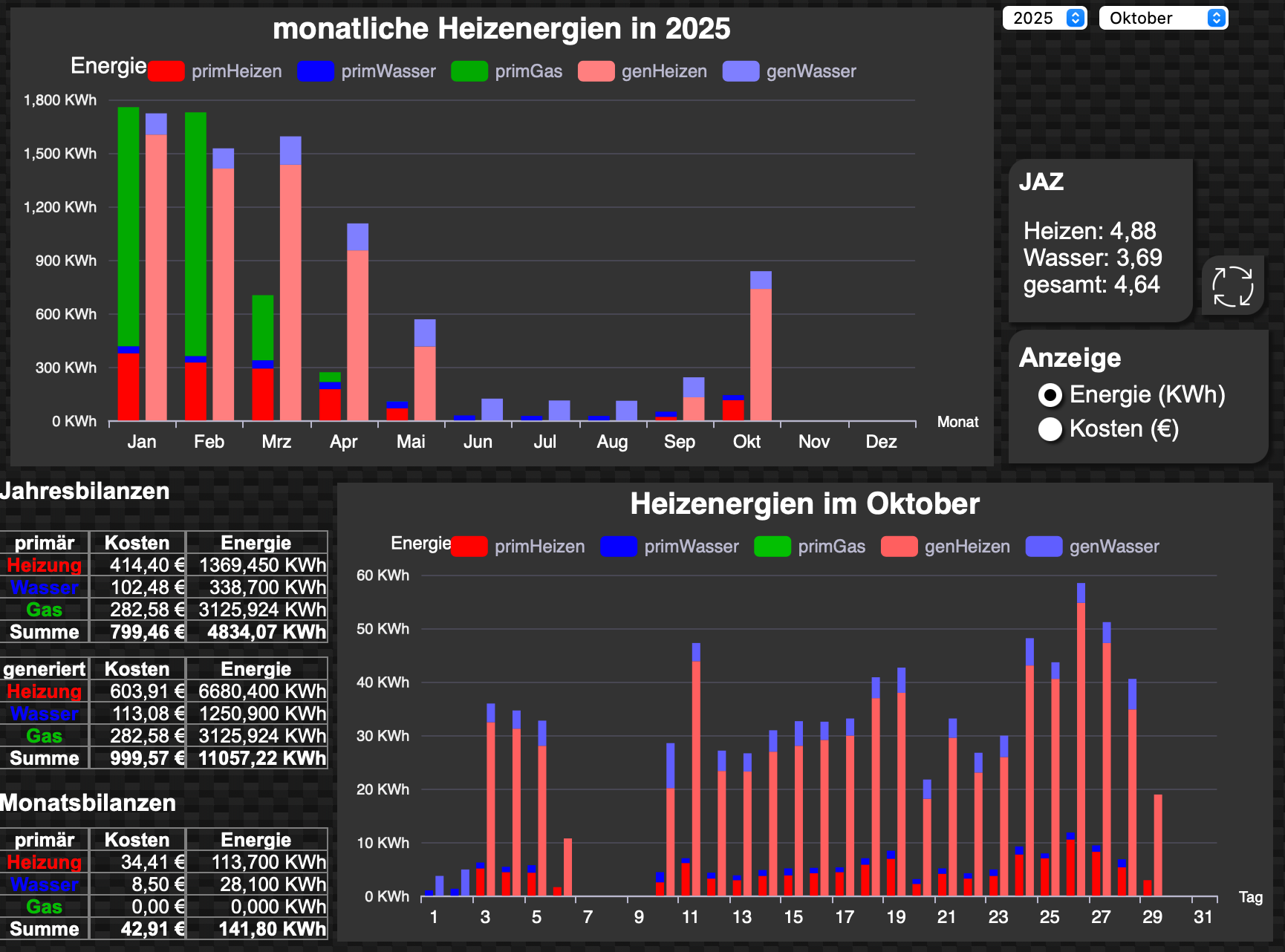
Task: Toggle primGas green swatch in monthly legend
Action: click(469, 71)
